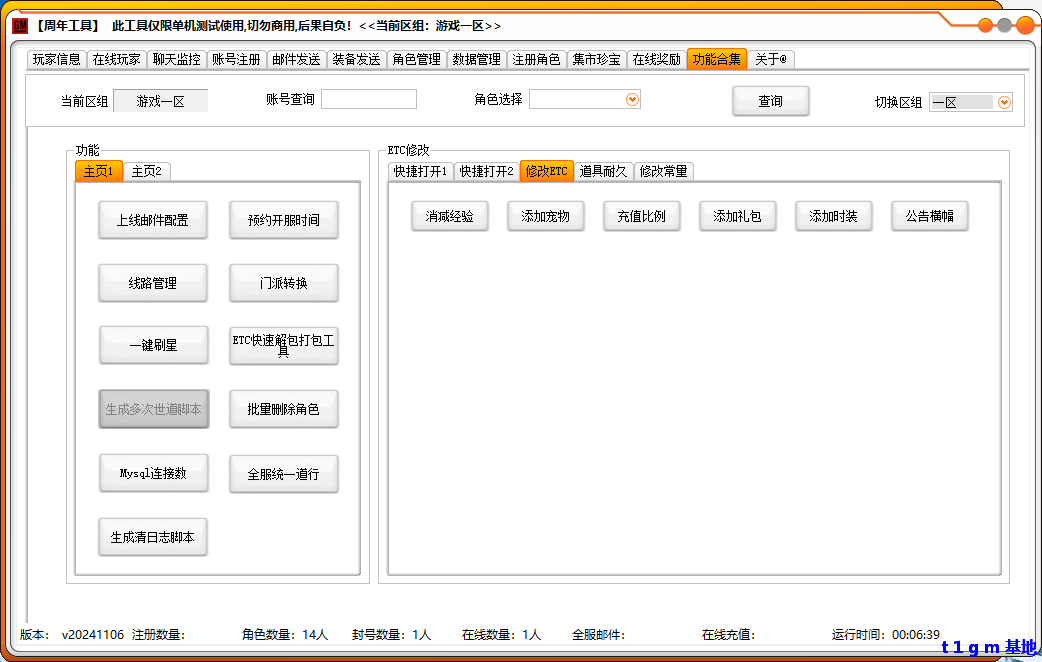Click the 上线邮件配置 button
1042x662 pixels.
(x=153, y=220)
